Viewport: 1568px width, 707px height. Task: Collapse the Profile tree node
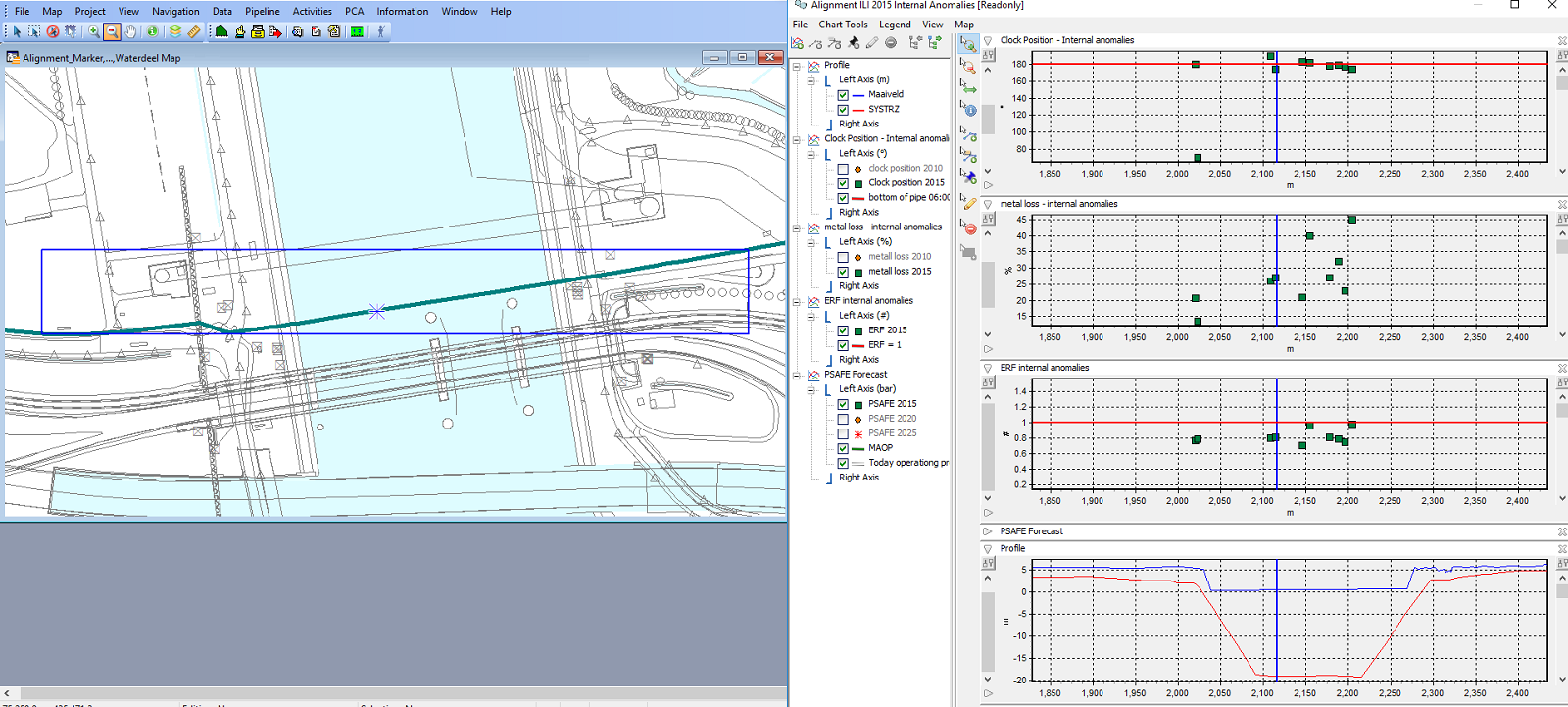tap(797, 66)
